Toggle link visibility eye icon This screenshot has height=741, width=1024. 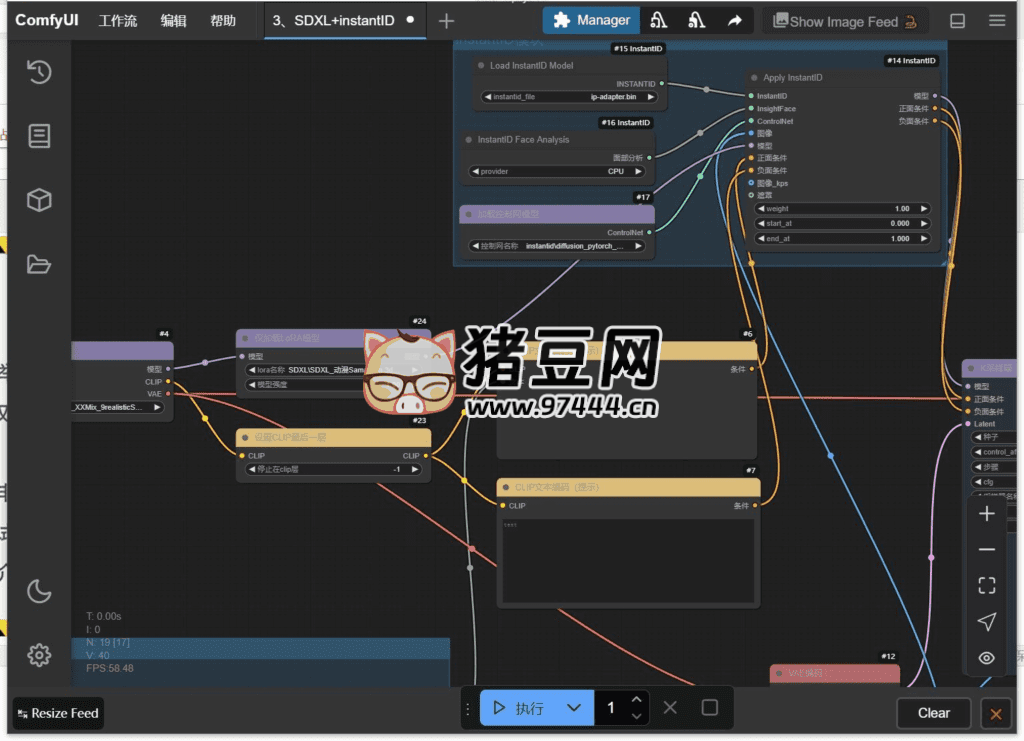click(x=986, y=658)
